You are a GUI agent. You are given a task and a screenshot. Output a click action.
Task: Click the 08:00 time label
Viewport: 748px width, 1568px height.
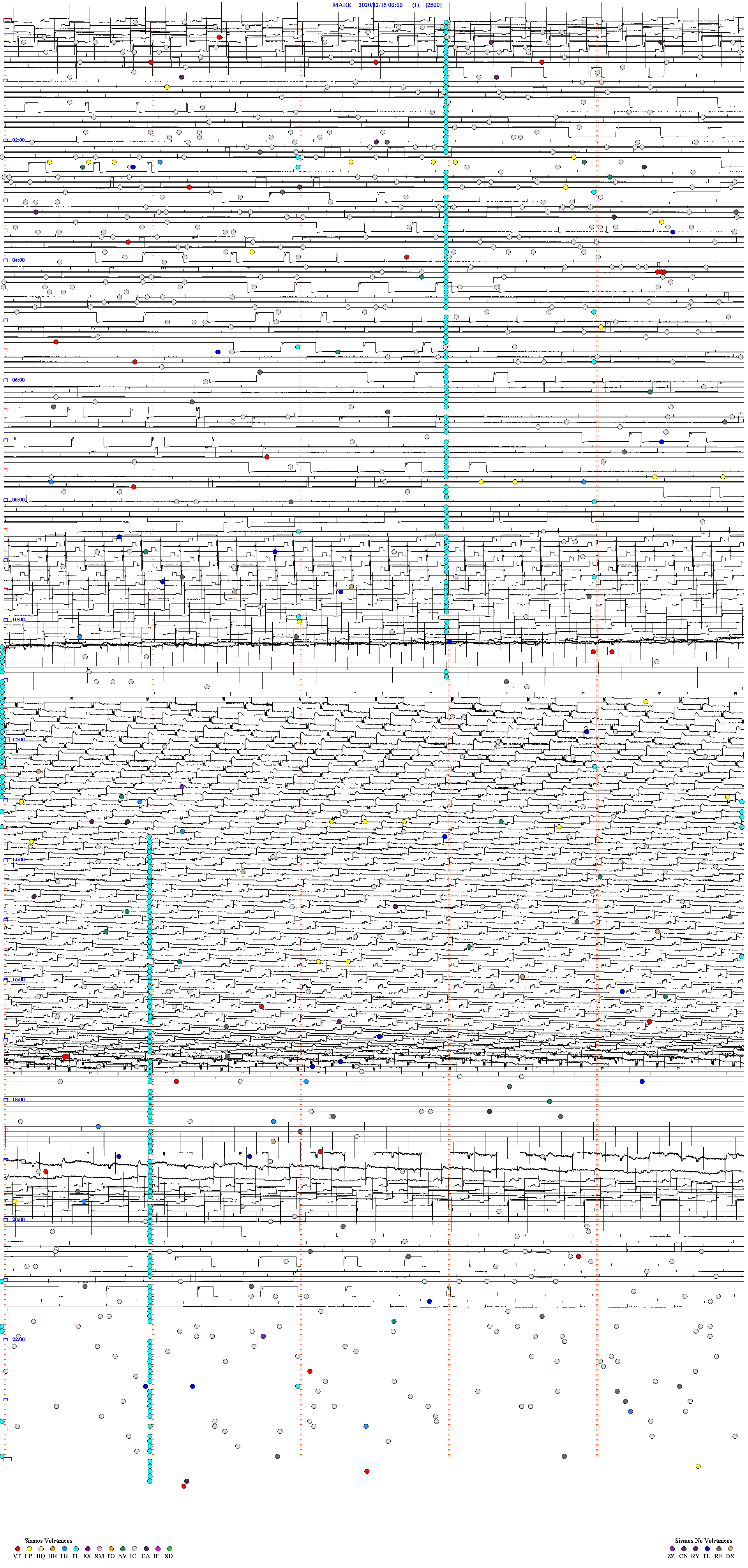point(18,500)
